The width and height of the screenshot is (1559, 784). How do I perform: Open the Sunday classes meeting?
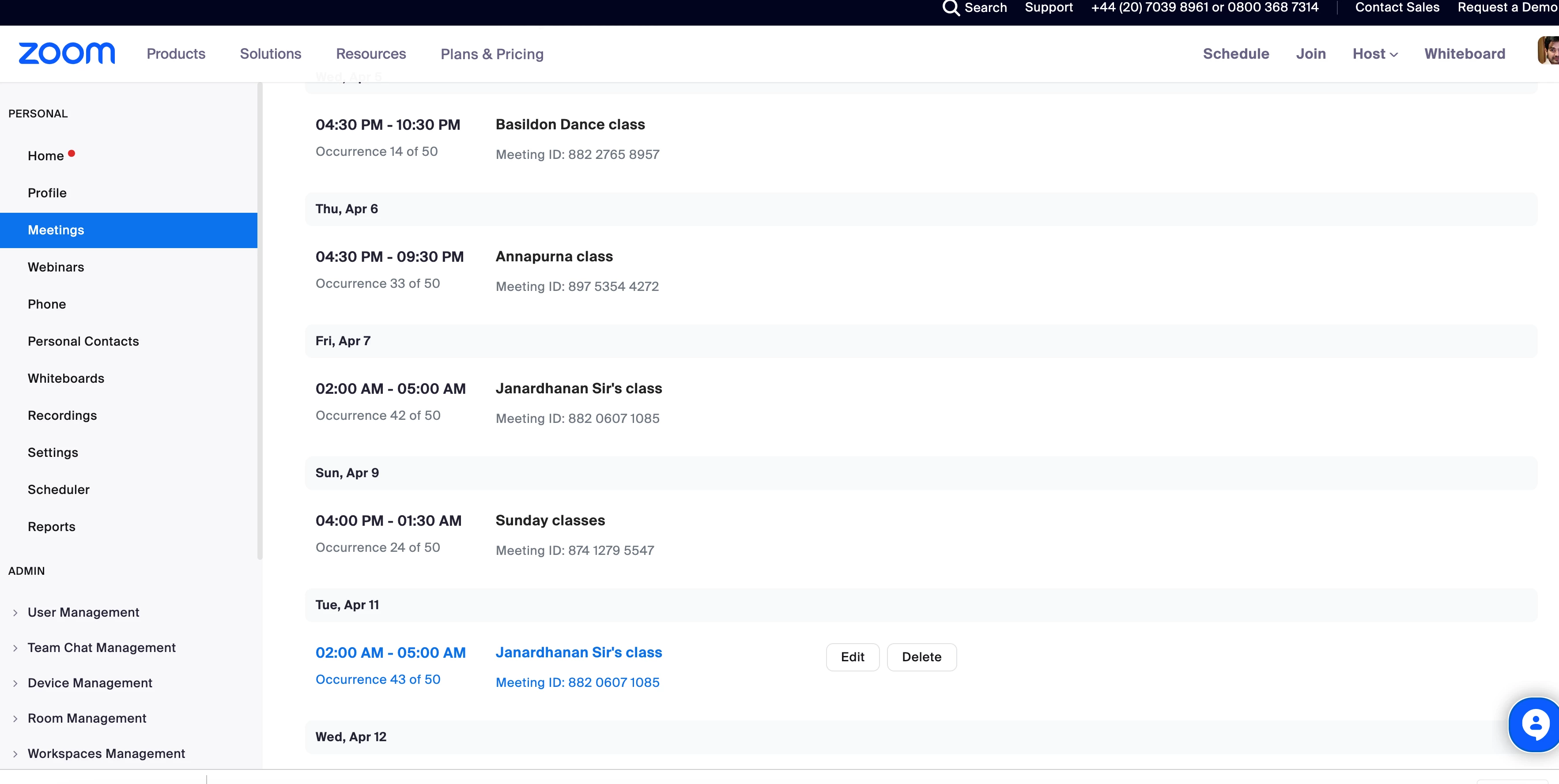550,520
